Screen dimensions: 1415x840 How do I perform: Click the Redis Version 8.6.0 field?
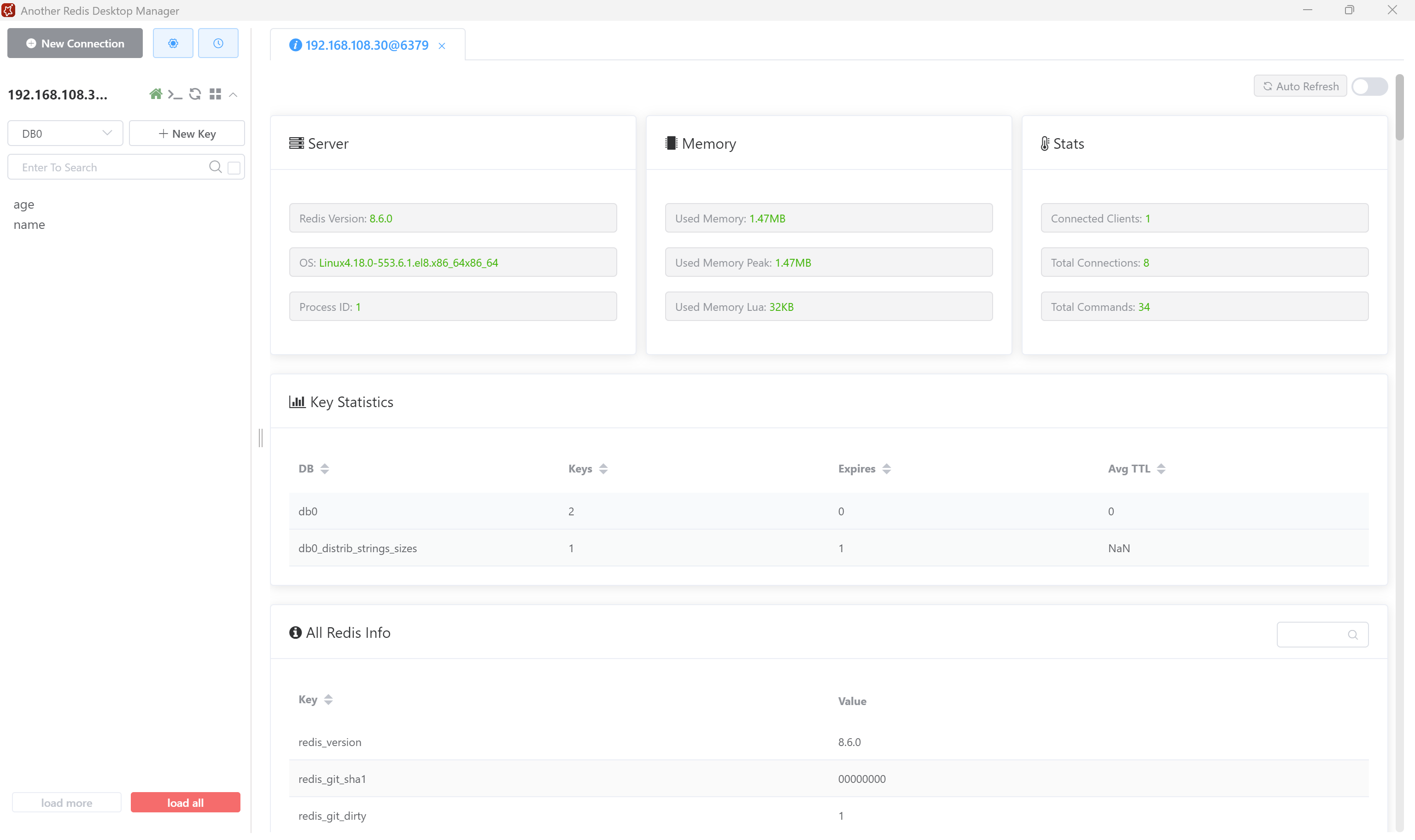[x=453, y=218]
